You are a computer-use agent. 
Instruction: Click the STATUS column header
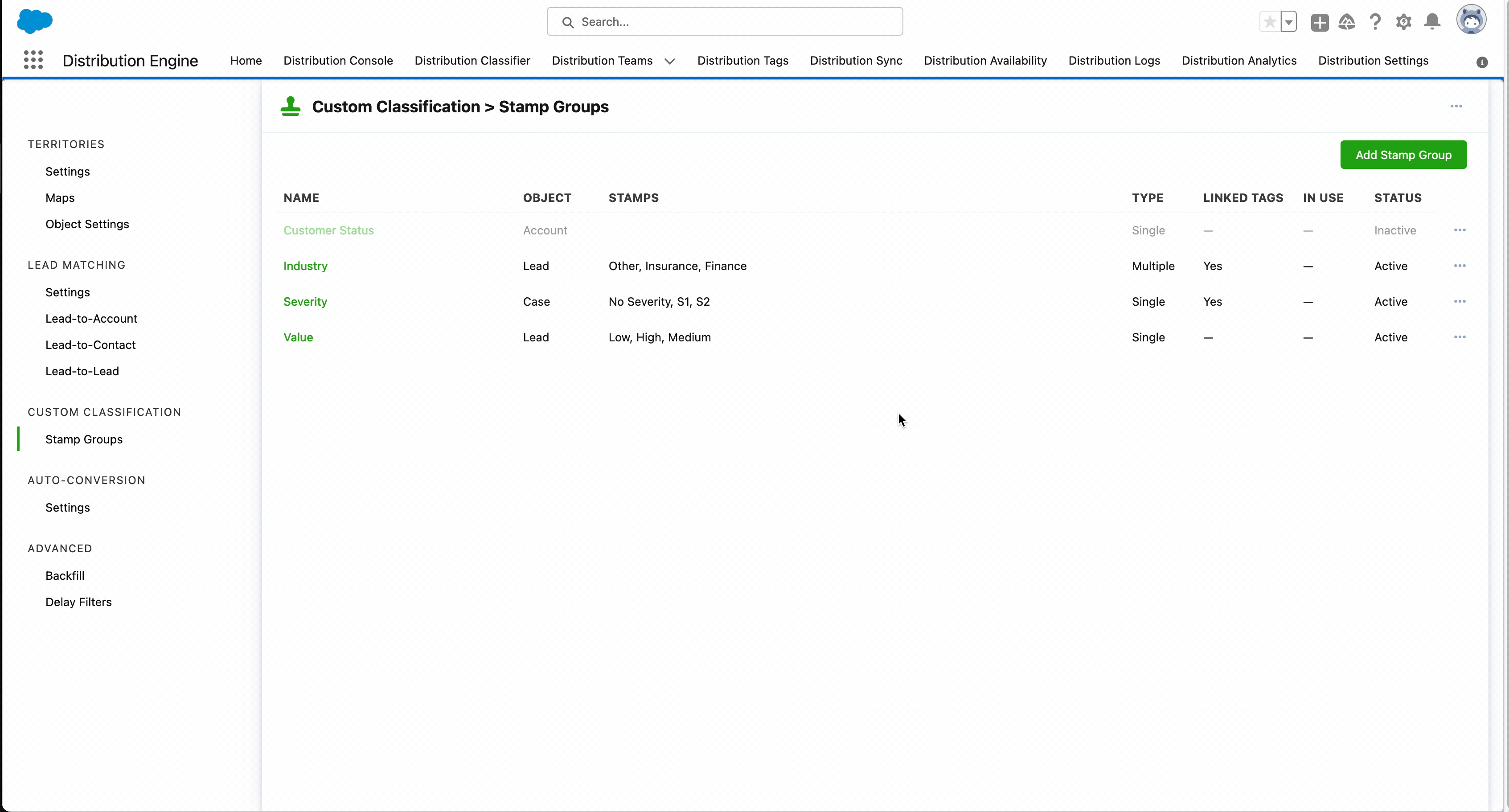(x=1398, y=198)
